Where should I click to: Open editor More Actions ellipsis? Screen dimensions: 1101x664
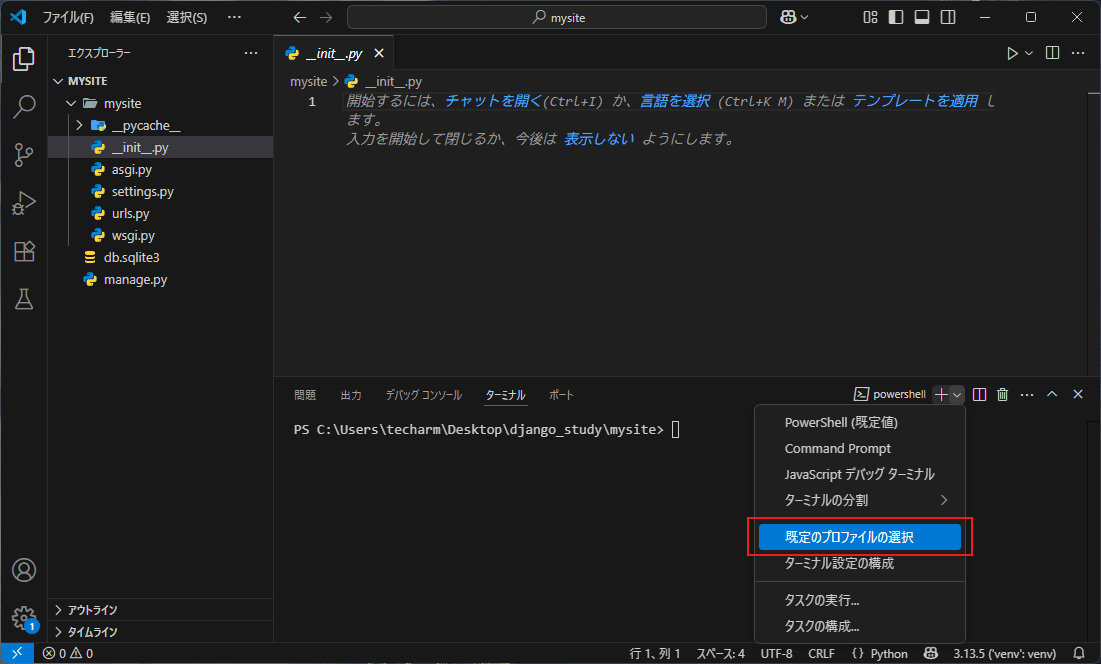tap(1078, 53)
